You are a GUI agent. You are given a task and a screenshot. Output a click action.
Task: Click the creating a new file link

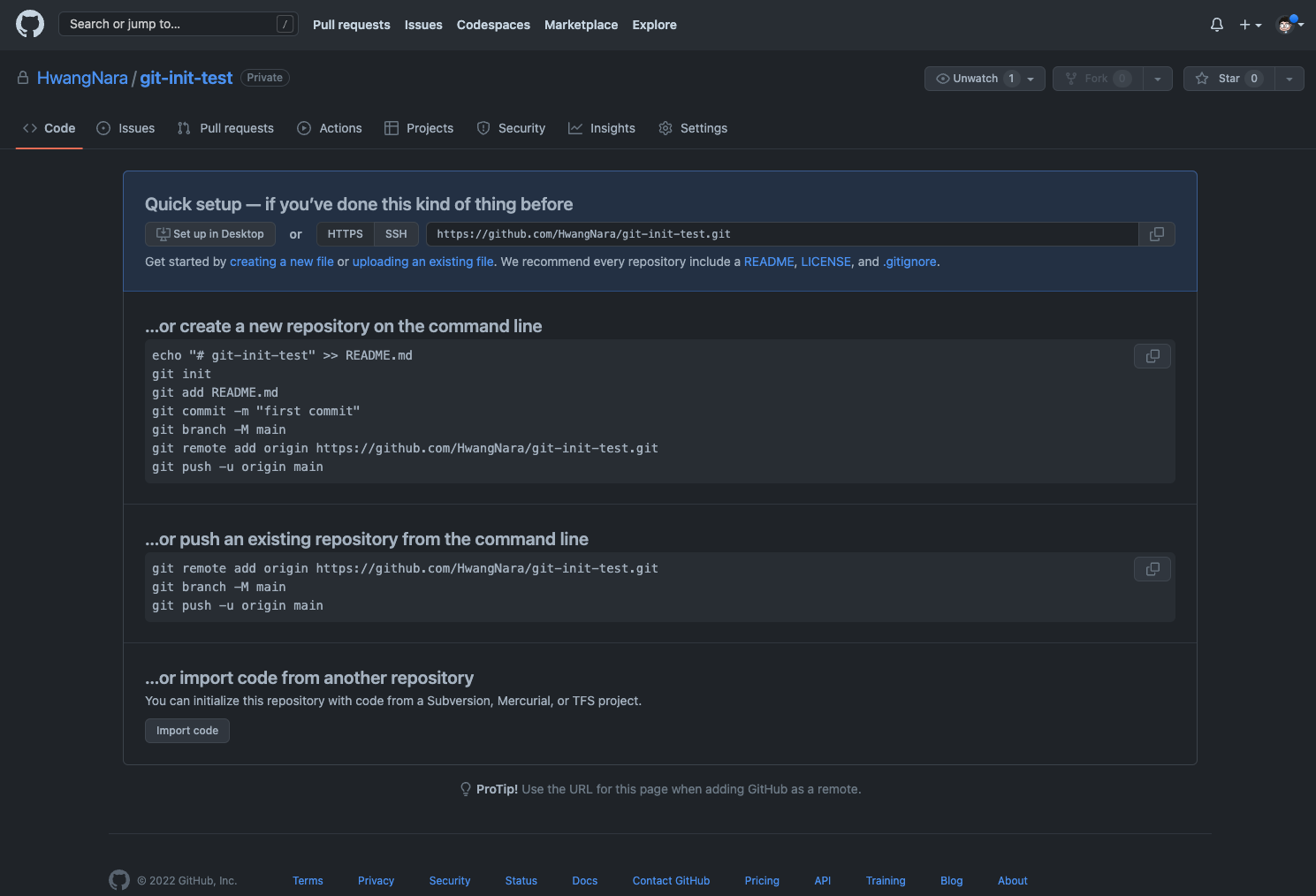(282, 262)
